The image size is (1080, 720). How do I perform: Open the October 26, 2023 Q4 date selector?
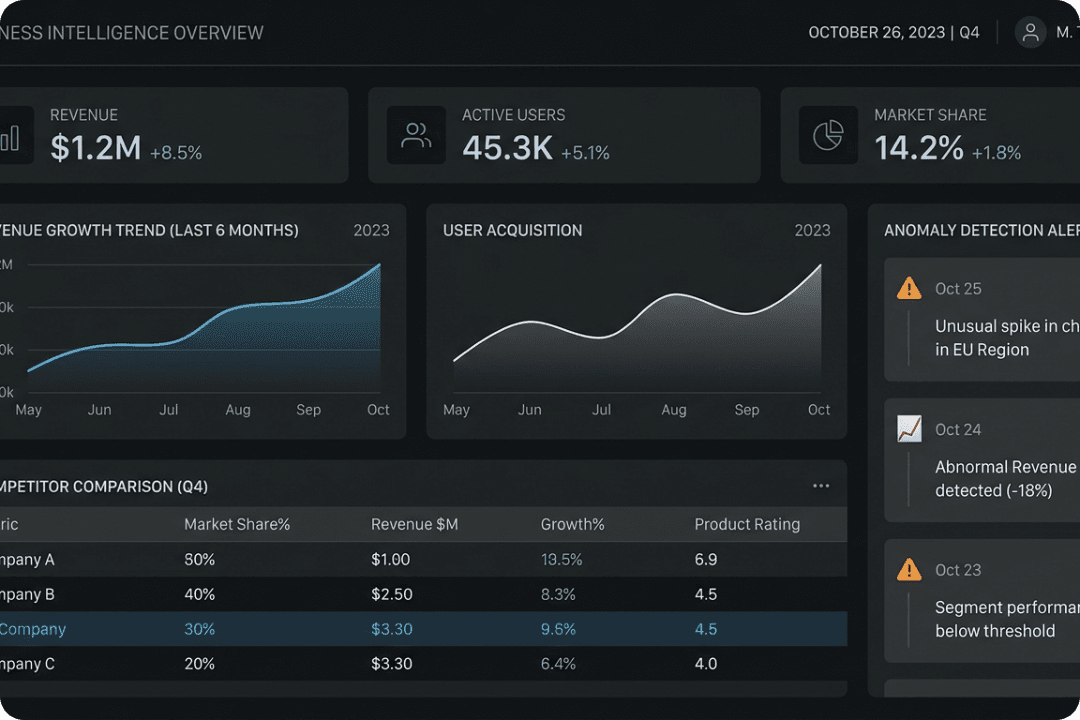894,32
